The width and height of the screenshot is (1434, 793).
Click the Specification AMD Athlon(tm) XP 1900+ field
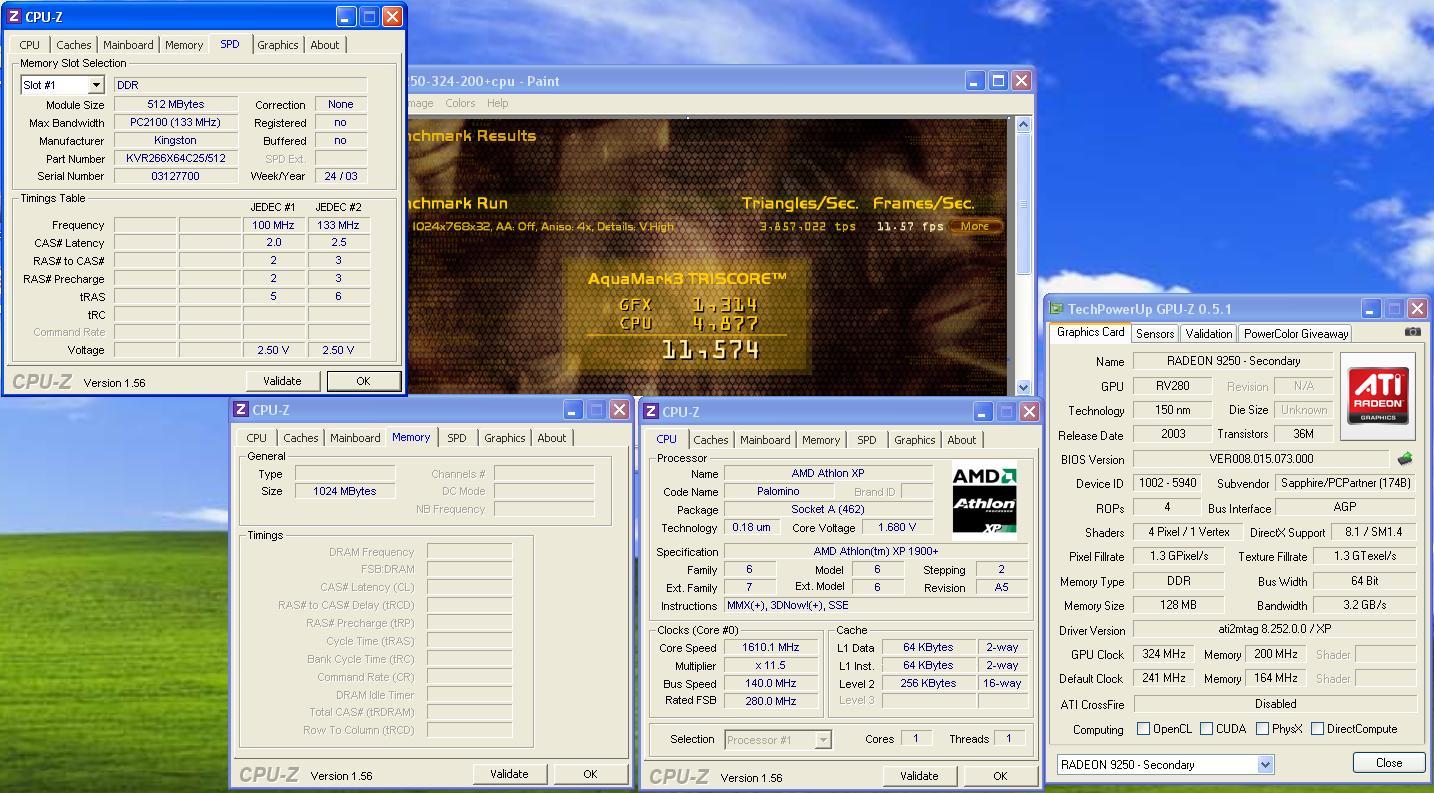click(876, 551)
